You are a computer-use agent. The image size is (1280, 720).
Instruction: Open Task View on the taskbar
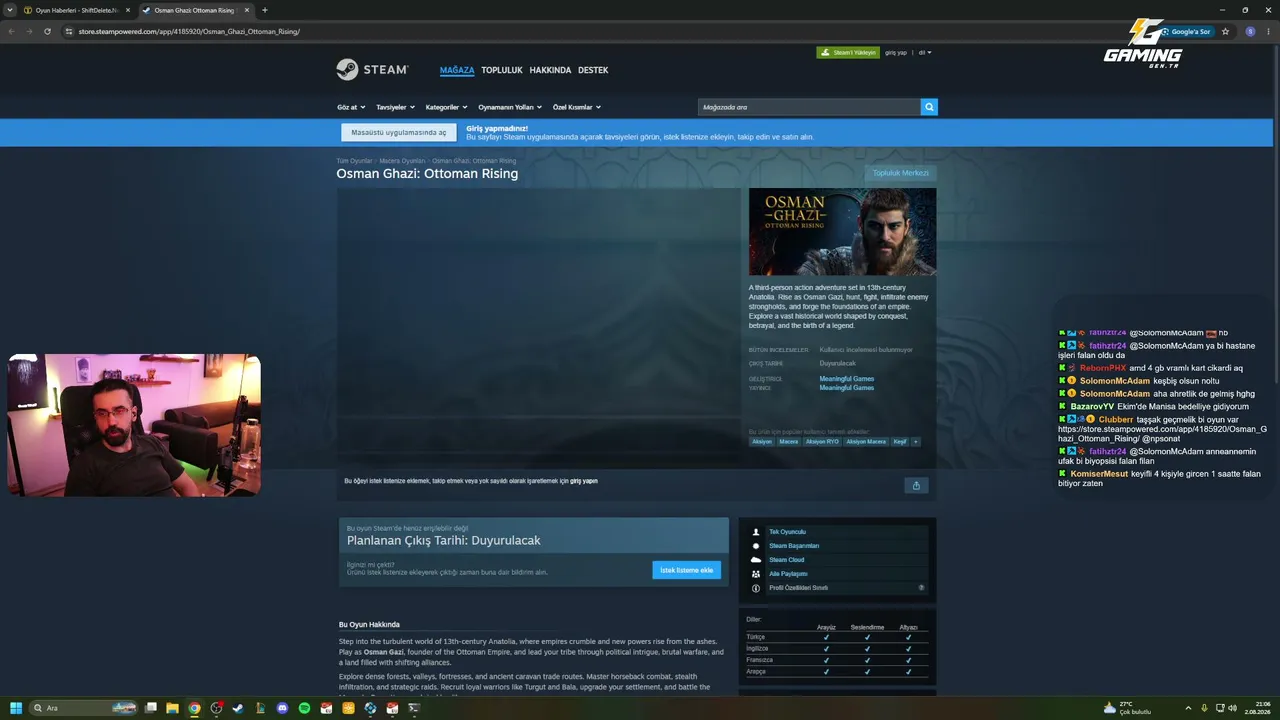pos(150,708)
